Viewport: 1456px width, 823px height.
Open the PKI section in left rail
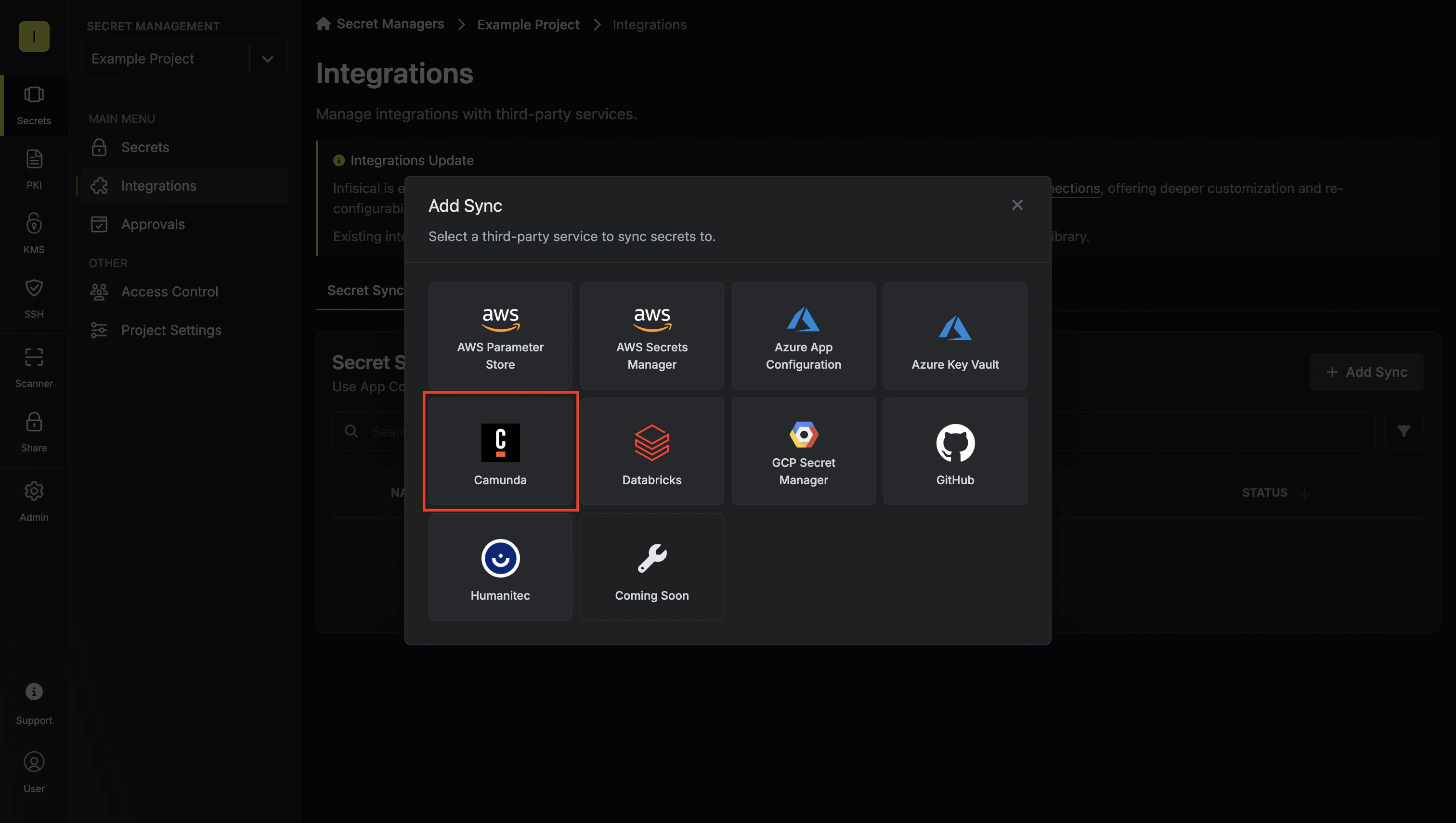34,169
